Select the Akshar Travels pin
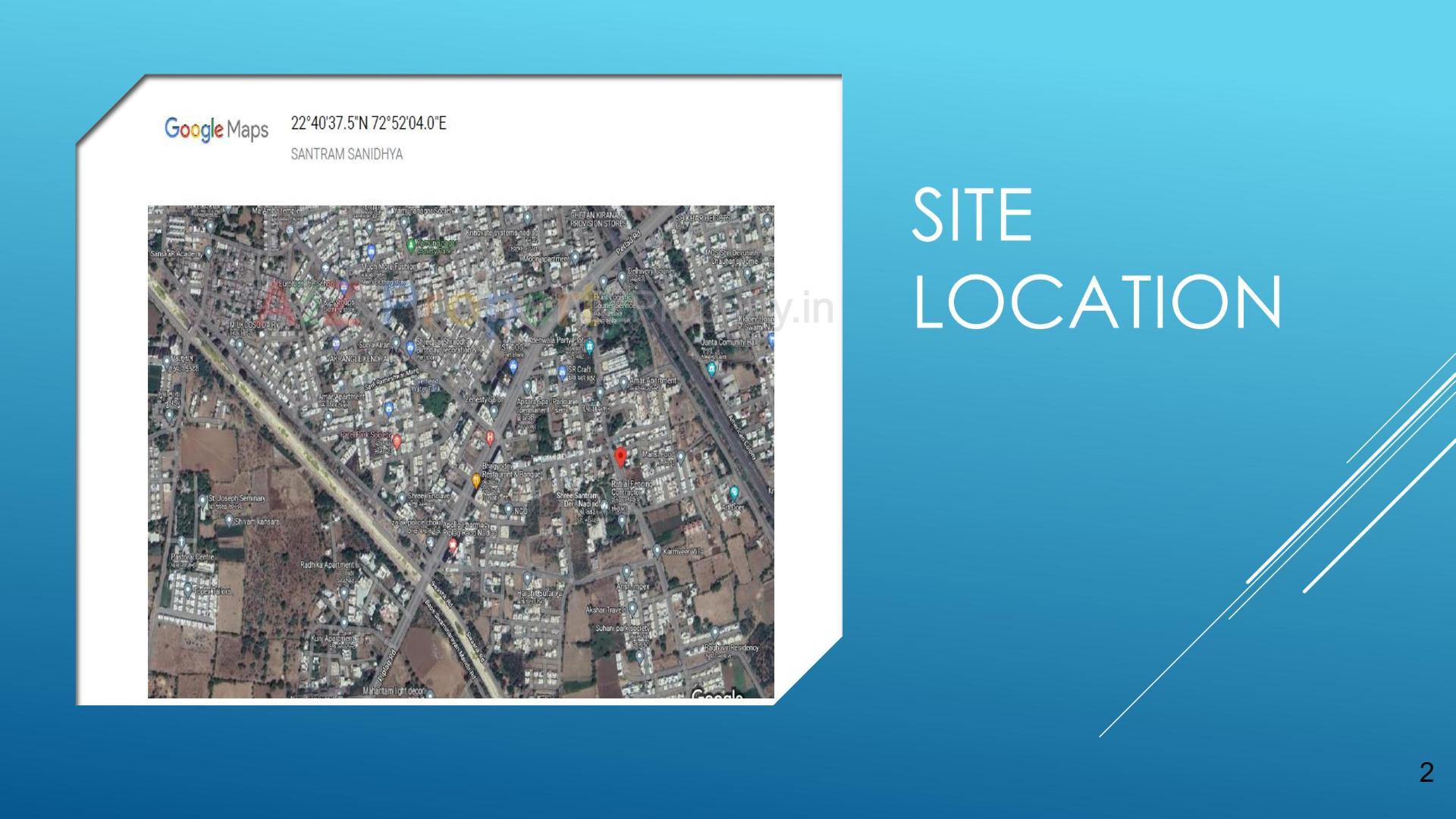This screenshot has width=1456, height=819. tap(634, 607)
